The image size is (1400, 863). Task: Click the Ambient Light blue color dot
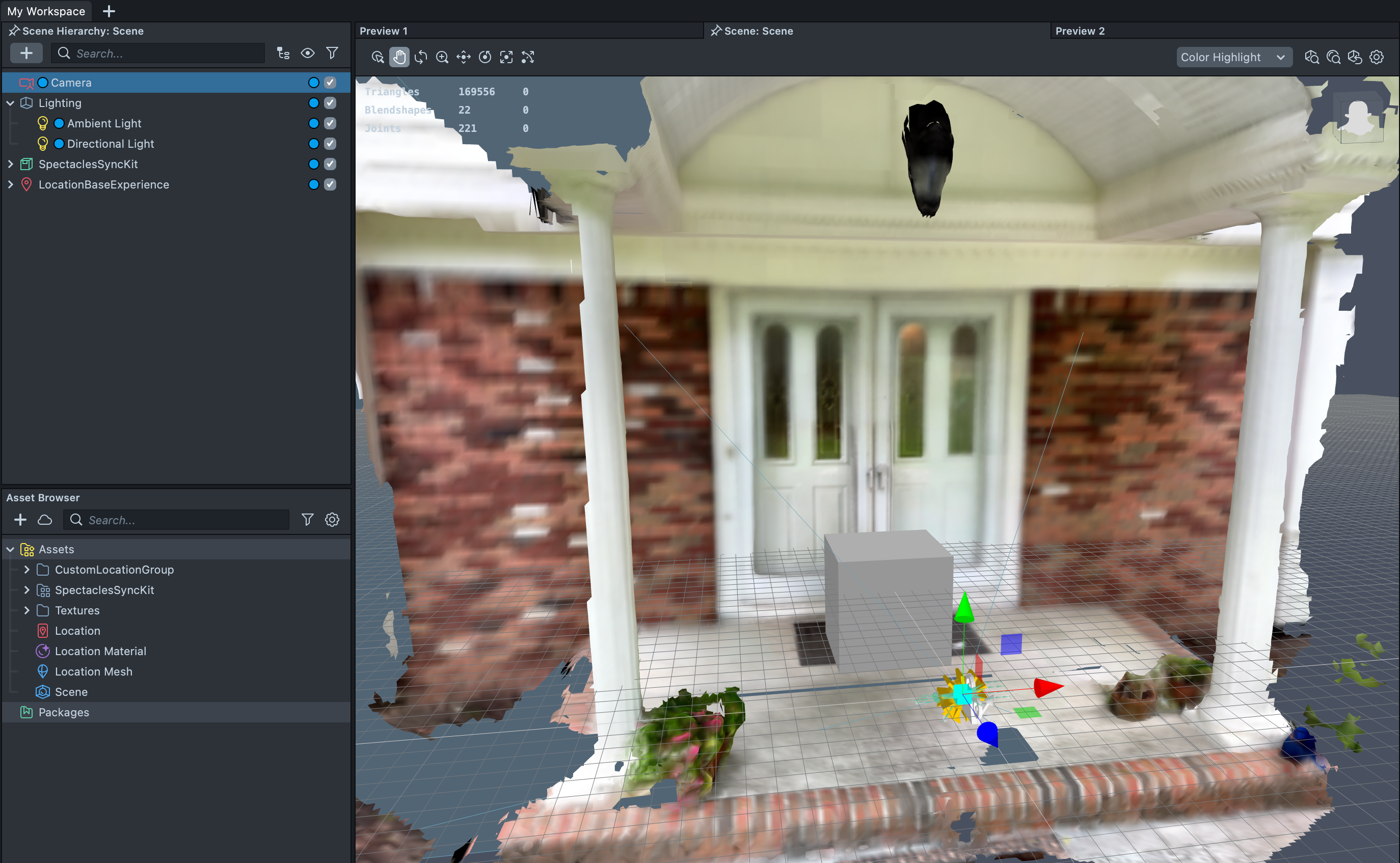(x=59, y=123)
